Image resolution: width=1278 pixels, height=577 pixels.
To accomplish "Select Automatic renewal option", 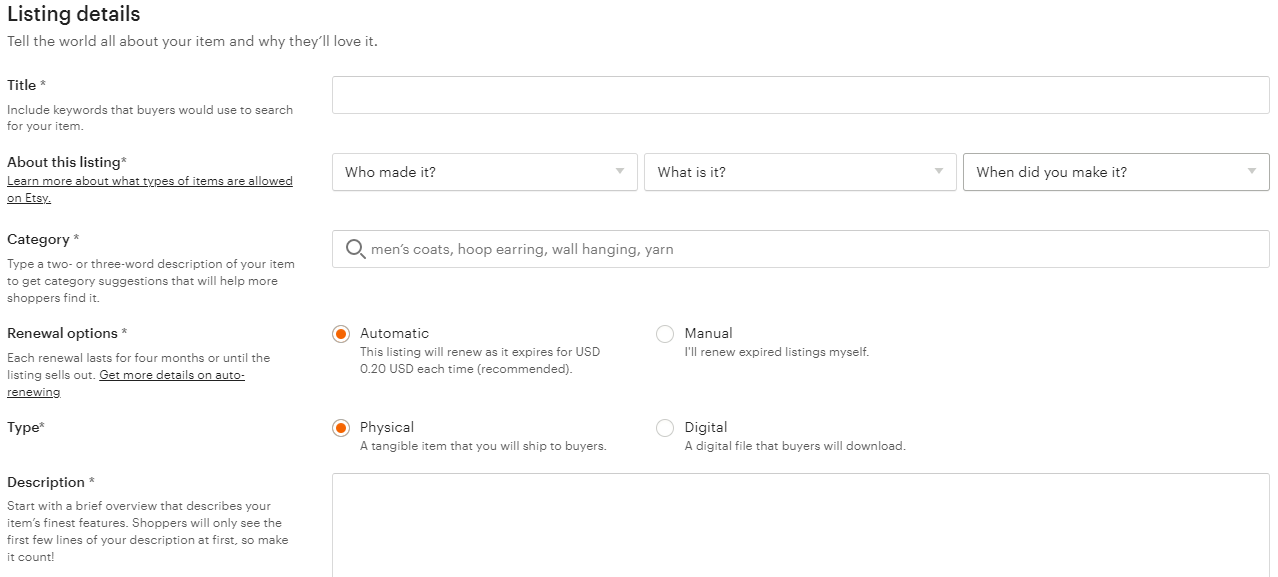I will click(342, 334).
